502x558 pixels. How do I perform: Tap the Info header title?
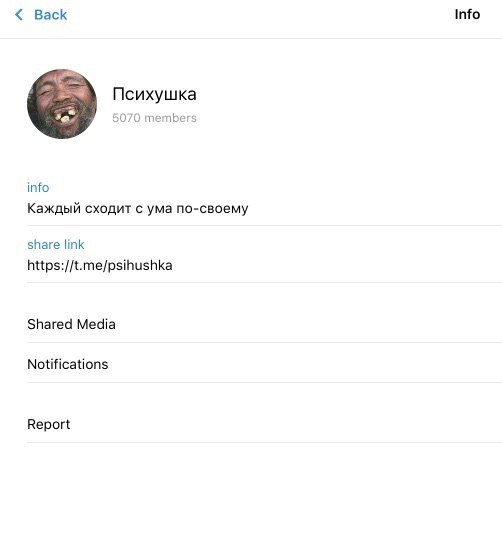click(x=467, y=15)
